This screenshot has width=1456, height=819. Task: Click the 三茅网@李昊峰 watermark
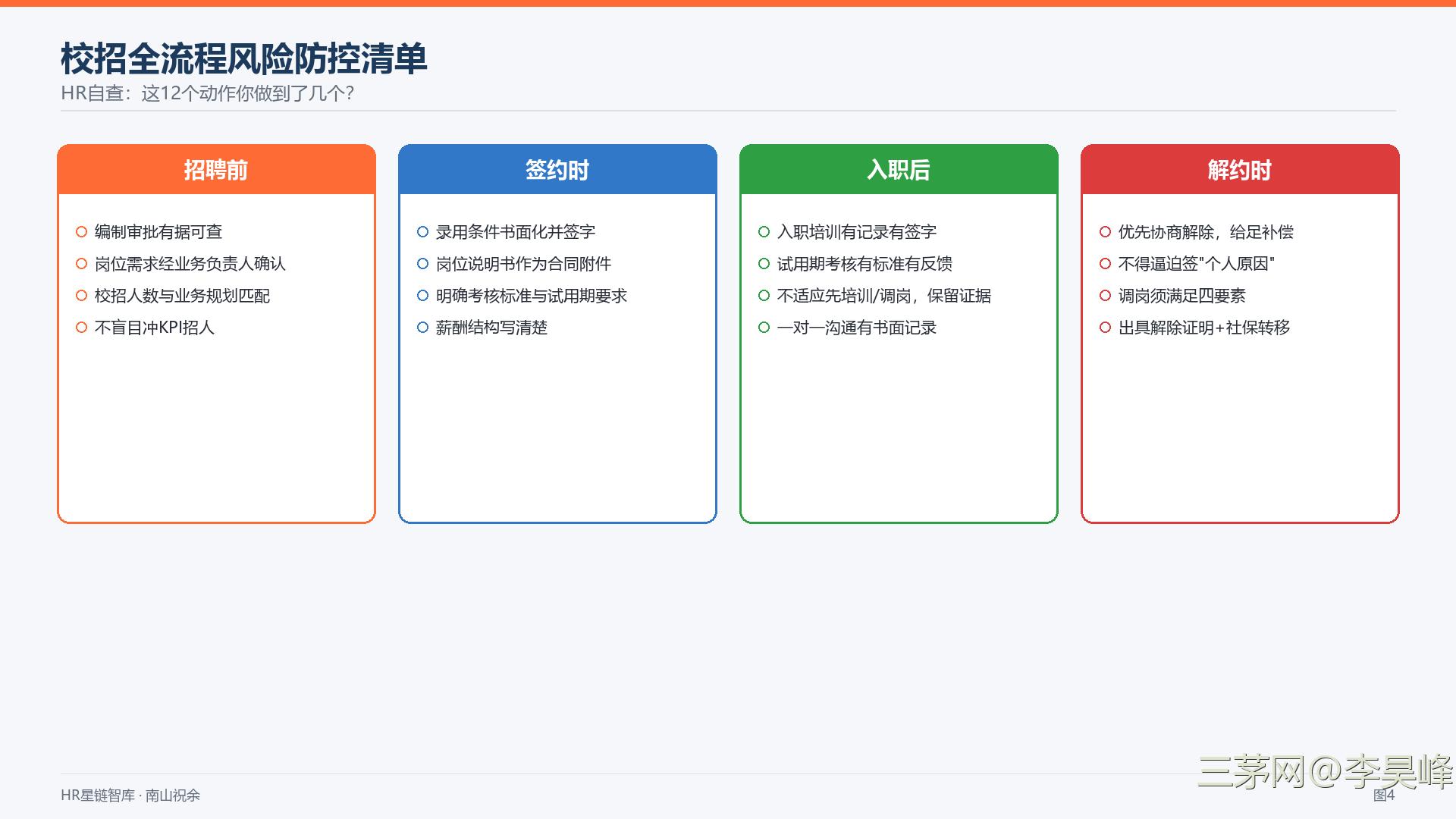pos(1325,773)
